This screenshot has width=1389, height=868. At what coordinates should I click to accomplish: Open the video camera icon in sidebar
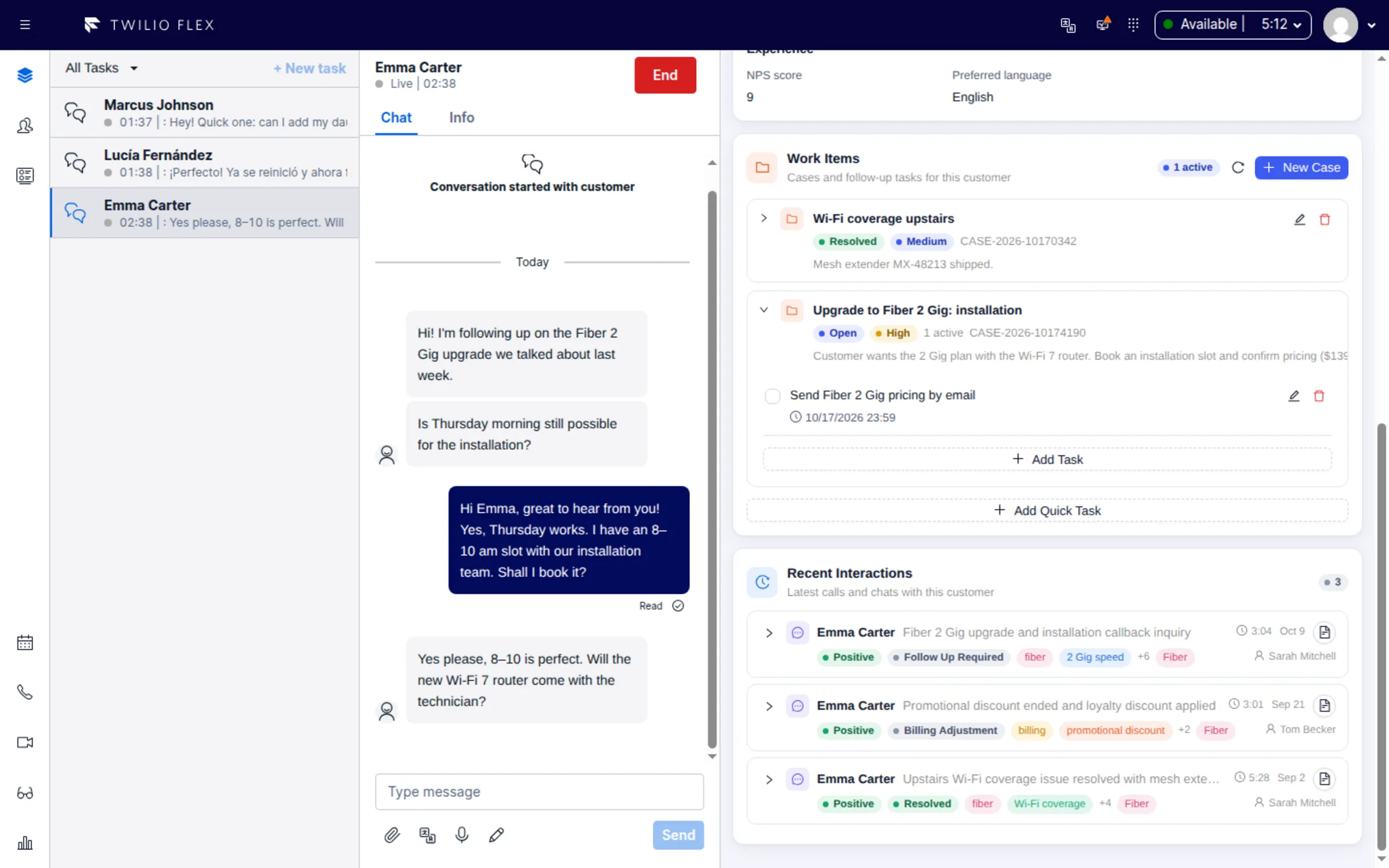[25, 742]
